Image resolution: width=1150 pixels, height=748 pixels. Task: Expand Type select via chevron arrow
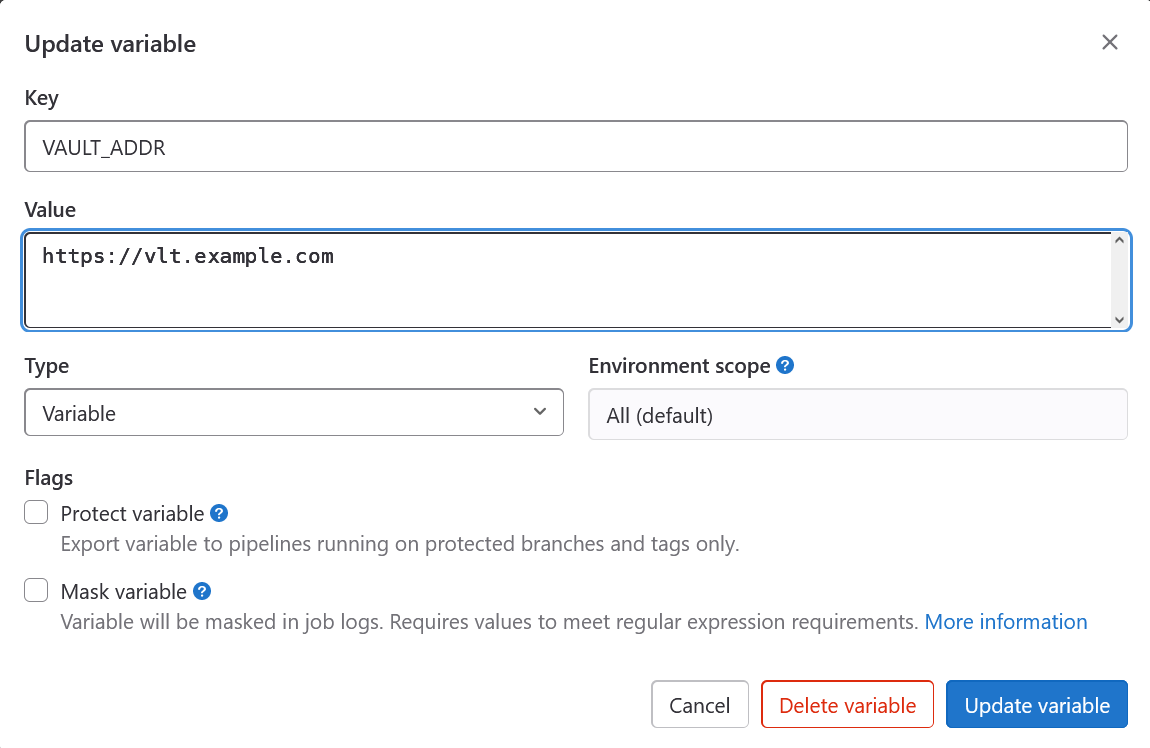[x=540, y=412]
